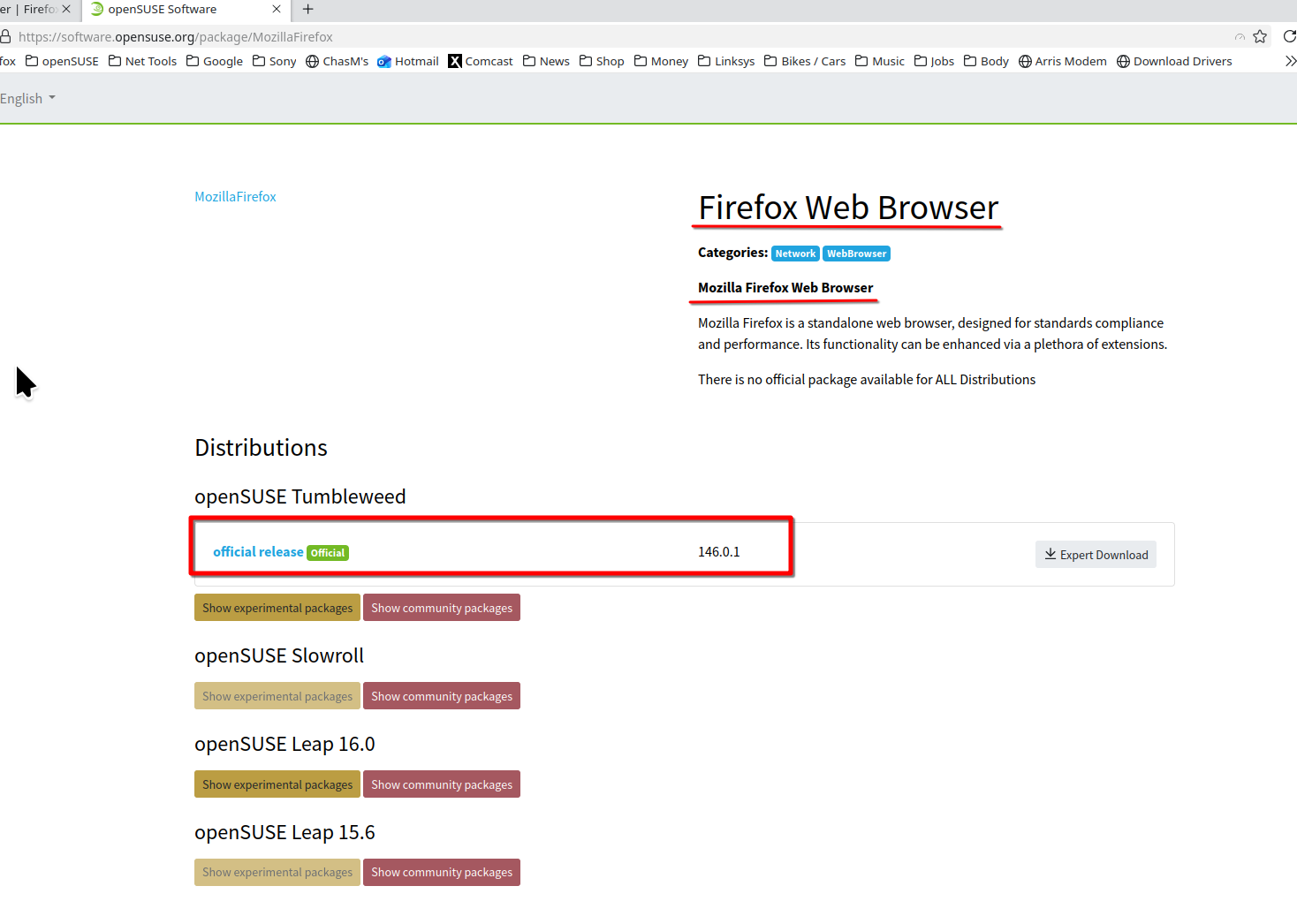1297x924 pixels.
Task: Click the no official package notice text
Action: 867,380
